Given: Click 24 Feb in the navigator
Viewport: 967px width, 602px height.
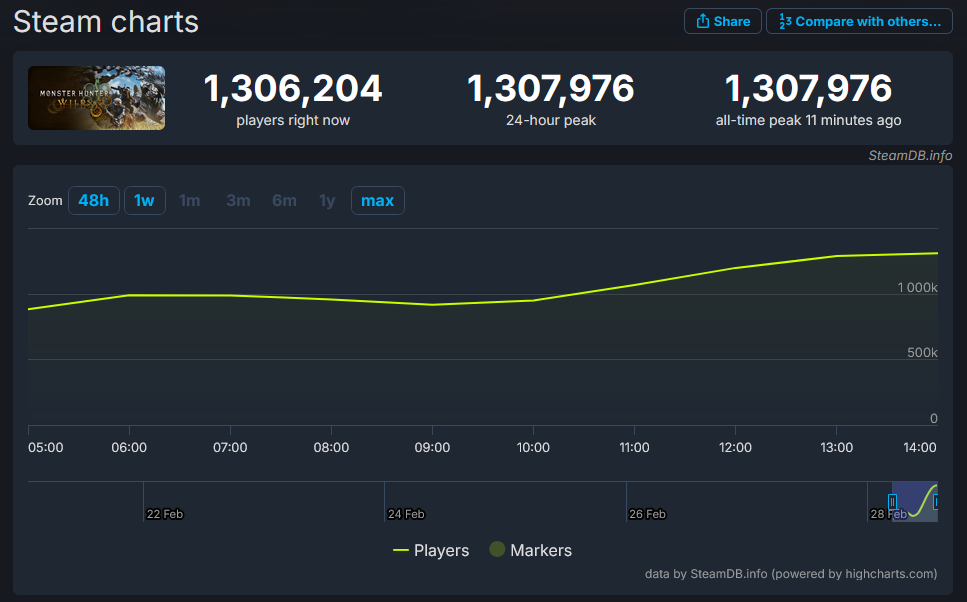Looking at the screenshot, I should coord(406,514).
